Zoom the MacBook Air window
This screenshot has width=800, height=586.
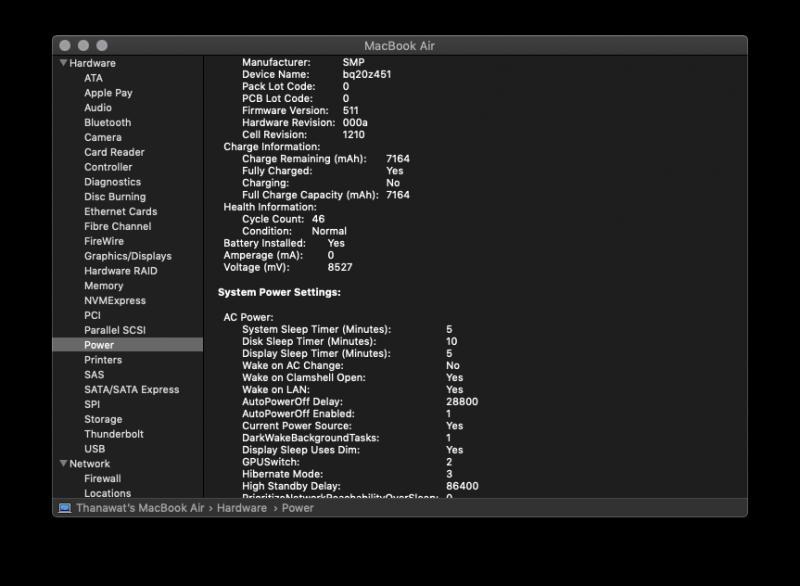[x=102, y=45]
